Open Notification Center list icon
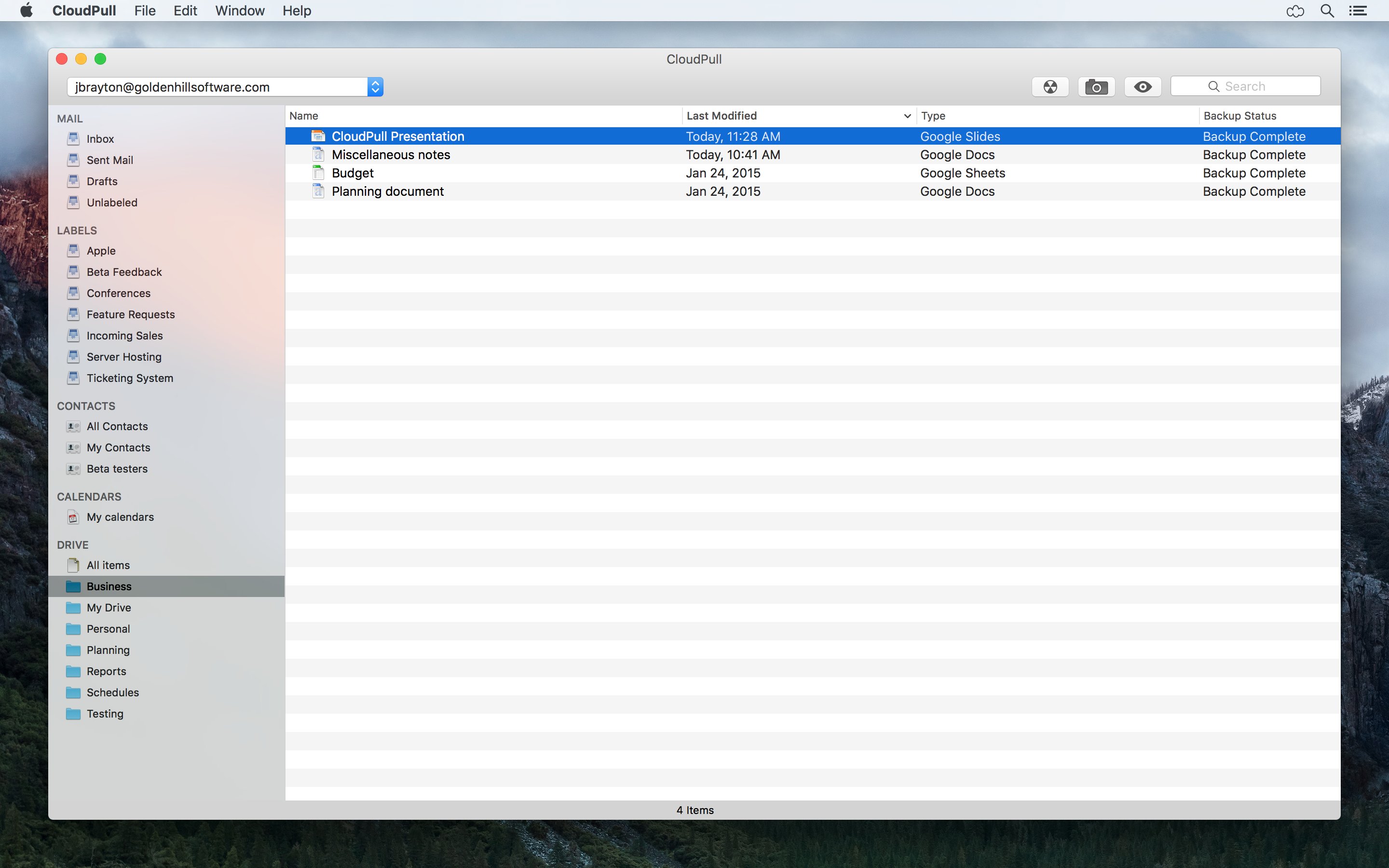The width and height of the screenshot is (1389, 868). pyautogui.click(x=1358, y=11)
